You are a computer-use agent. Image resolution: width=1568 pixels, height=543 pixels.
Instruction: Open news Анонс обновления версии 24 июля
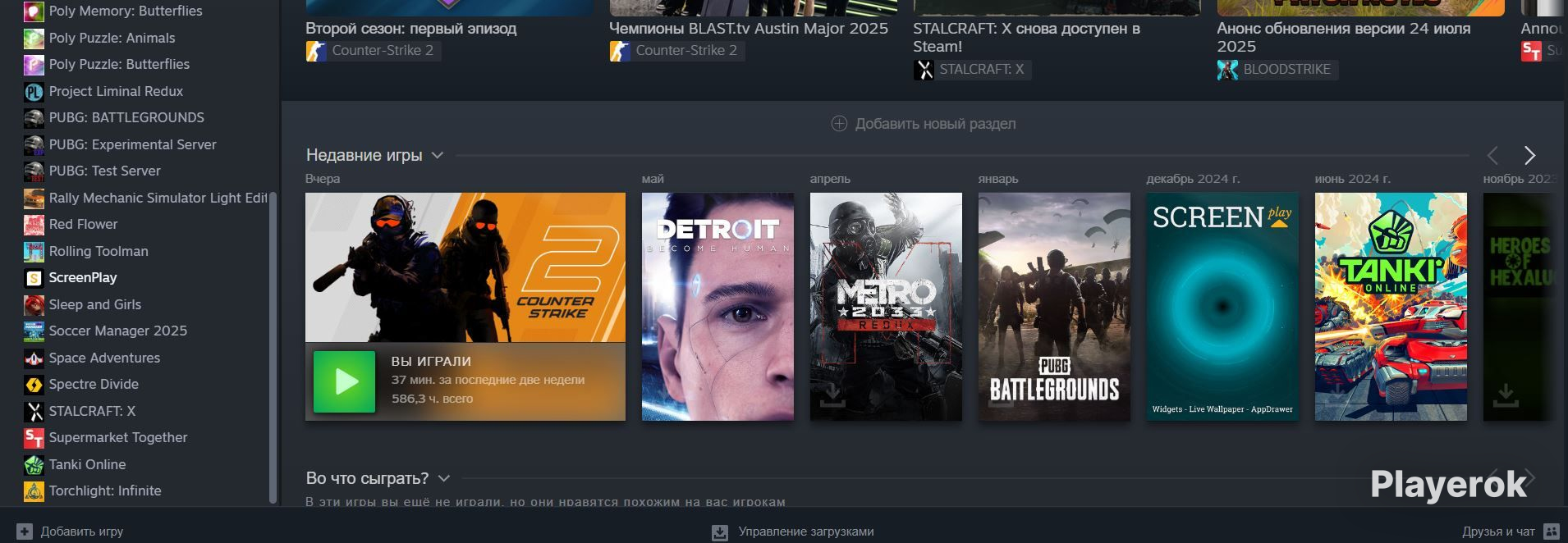click(x=1343, y=38)
